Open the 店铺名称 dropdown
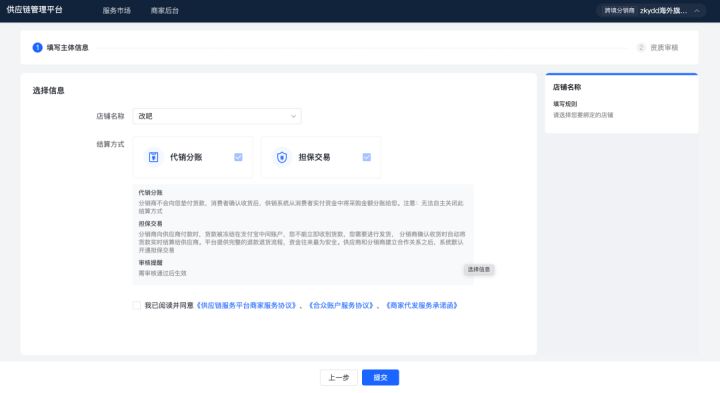Image resolution: width=720 pixels, height=393 pixels. point(217,116)
